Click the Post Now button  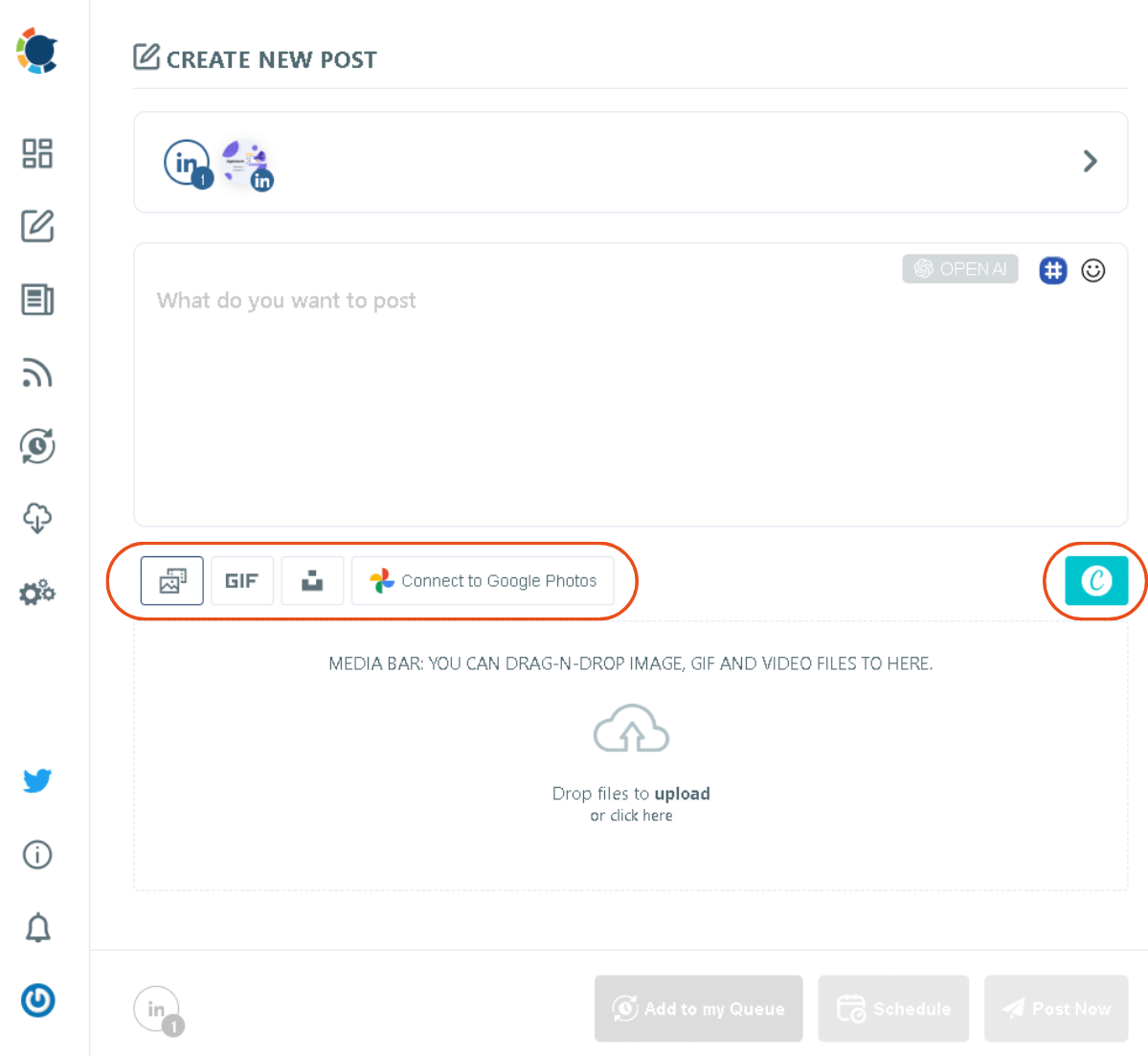pos(1056,1008)
